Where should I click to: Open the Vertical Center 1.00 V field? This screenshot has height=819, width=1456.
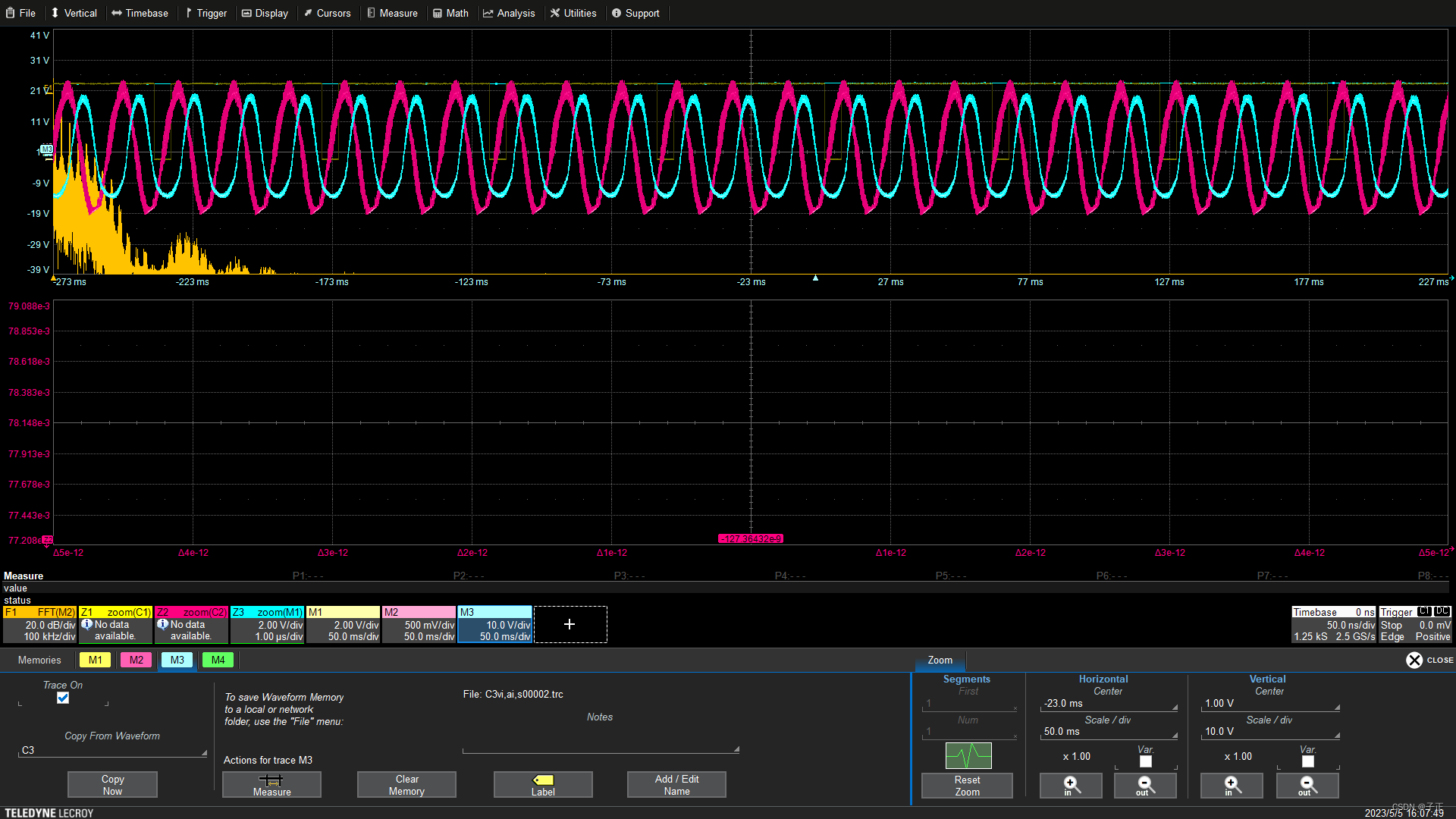click(x=1269, y=704)
